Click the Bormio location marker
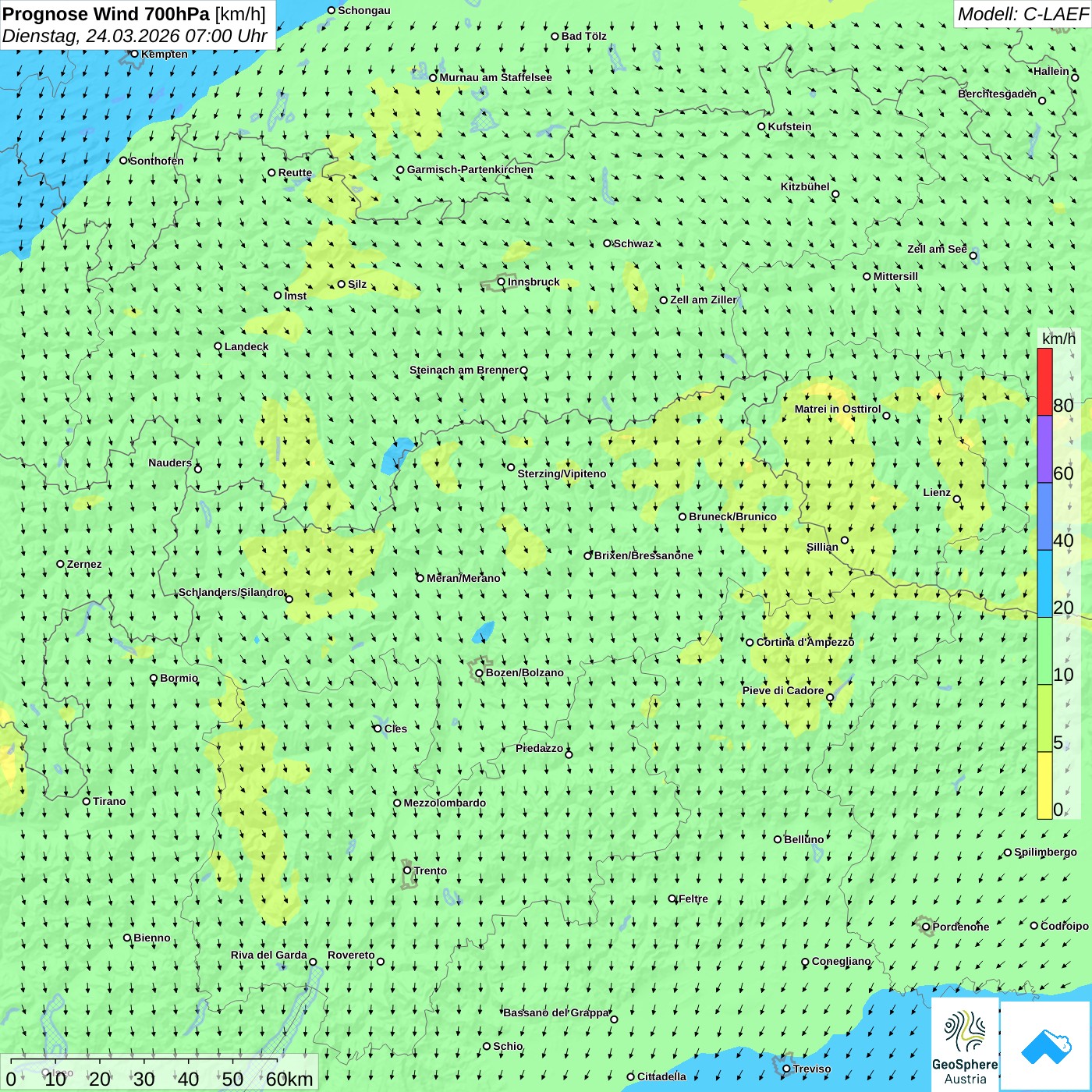Image resolution: width=1092 pixels, height=1092 pixels. [x=154, y=678]
